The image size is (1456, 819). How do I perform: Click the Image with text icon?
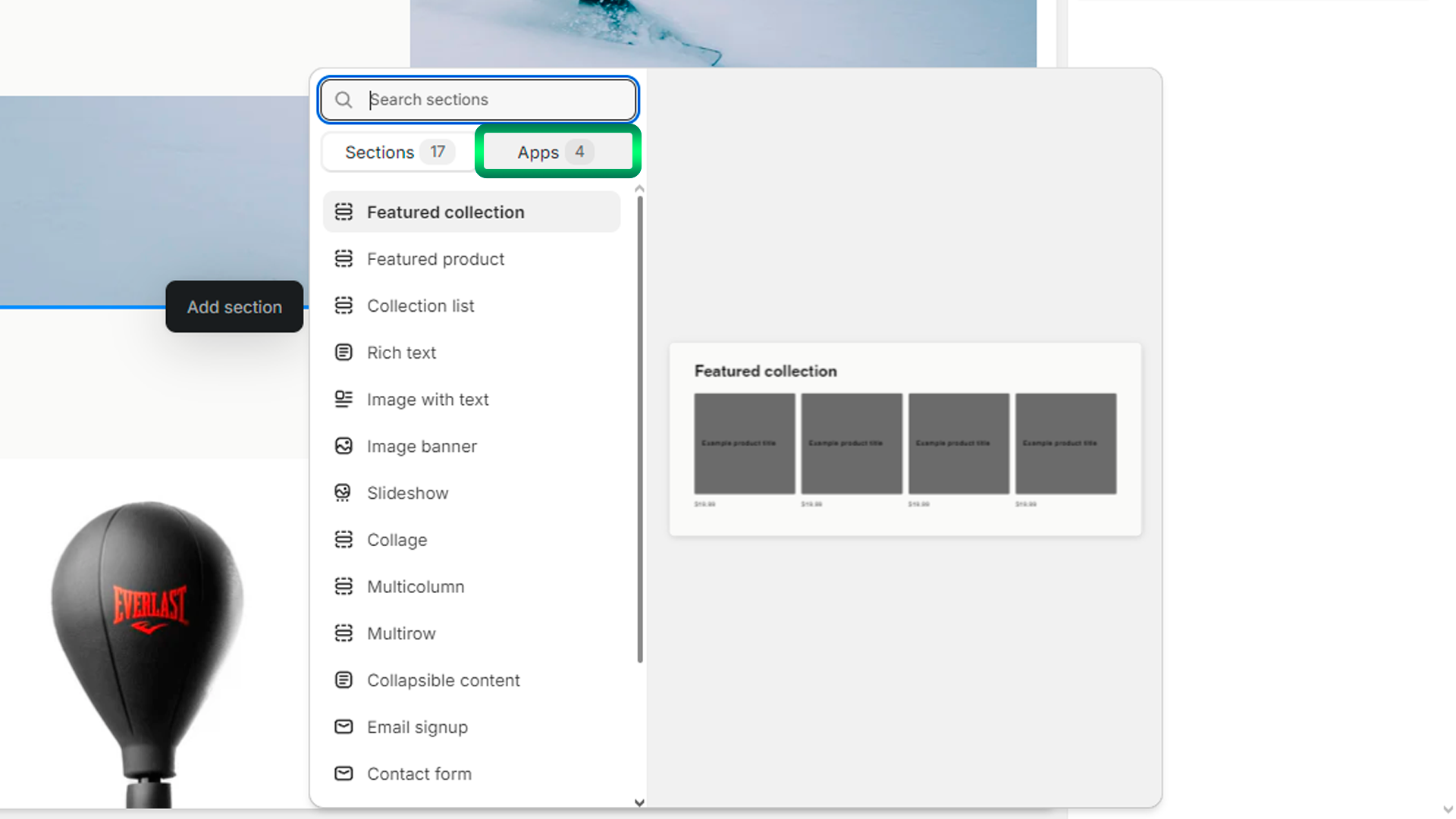pyautogui.click(x=344, y=399)
